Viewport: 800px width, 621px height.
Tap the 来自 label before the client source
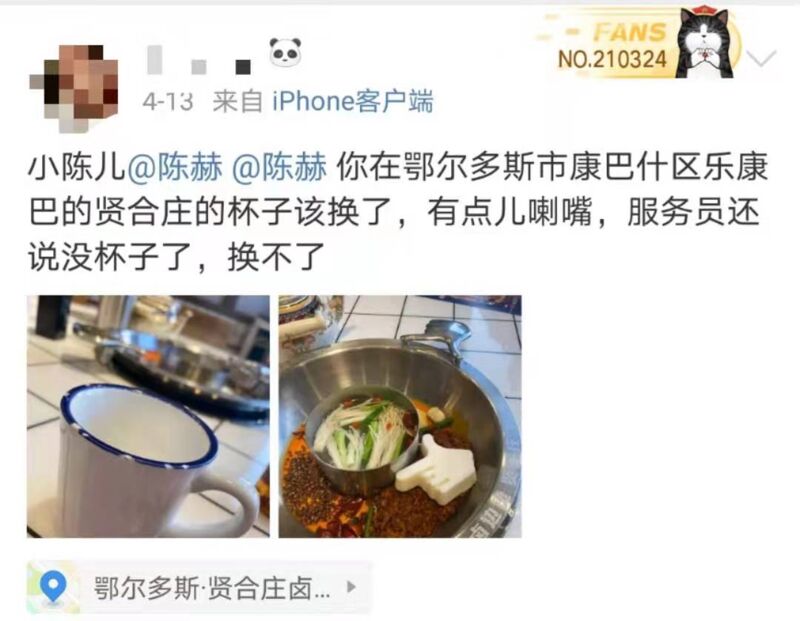point(237,101)
